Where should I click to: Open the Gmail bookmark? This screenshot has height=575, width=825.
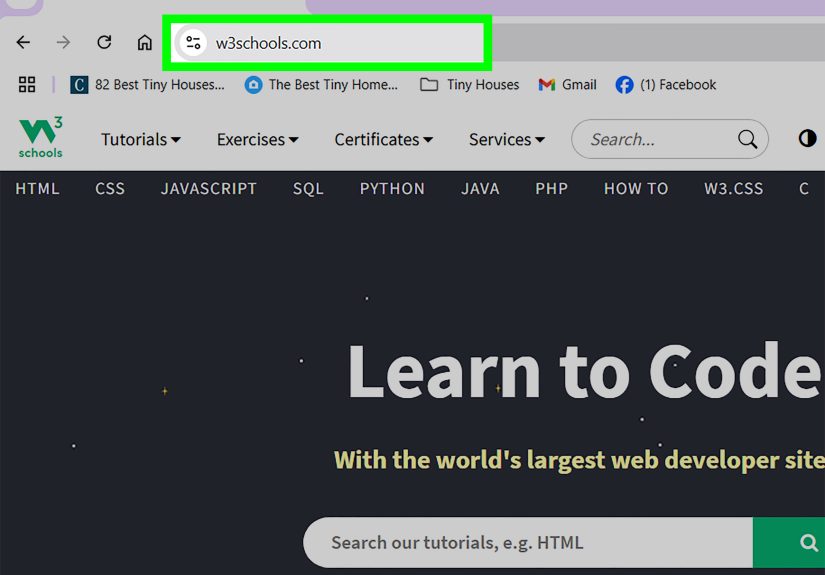click(x=567, y=85)
